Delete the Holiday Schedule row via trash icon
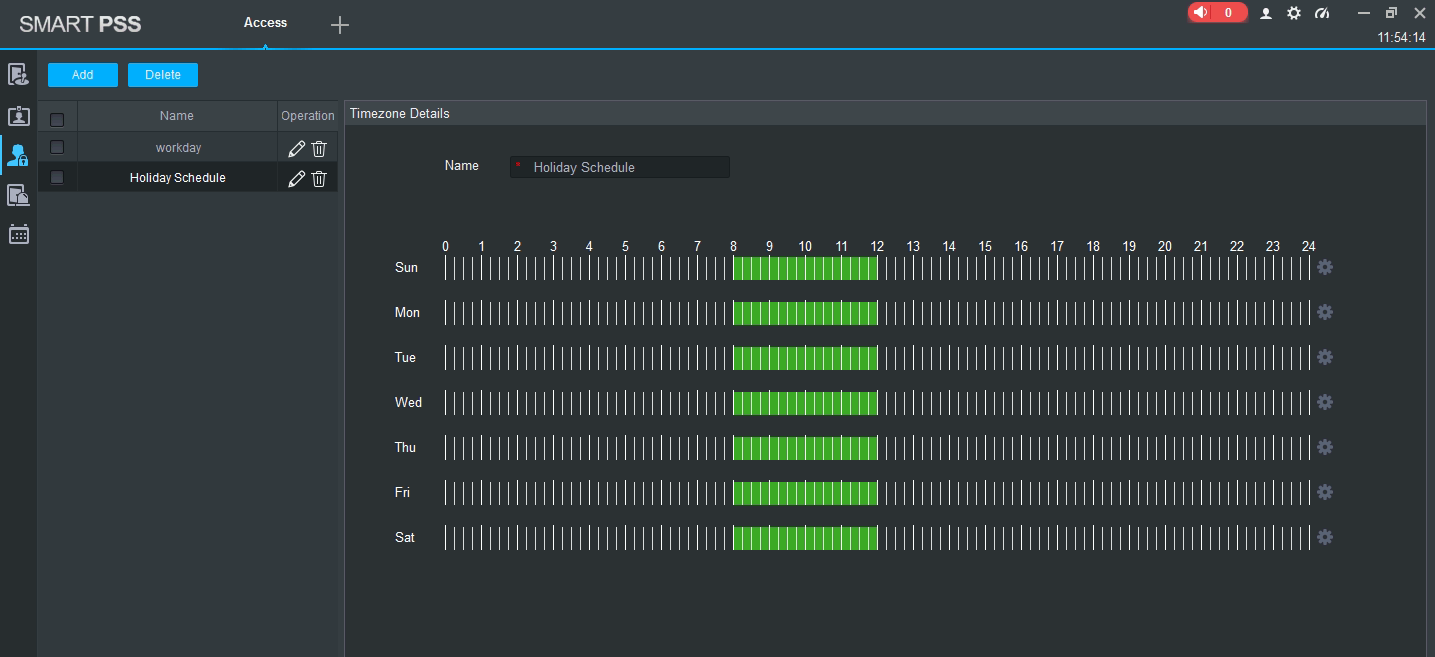 pos(319,179)
